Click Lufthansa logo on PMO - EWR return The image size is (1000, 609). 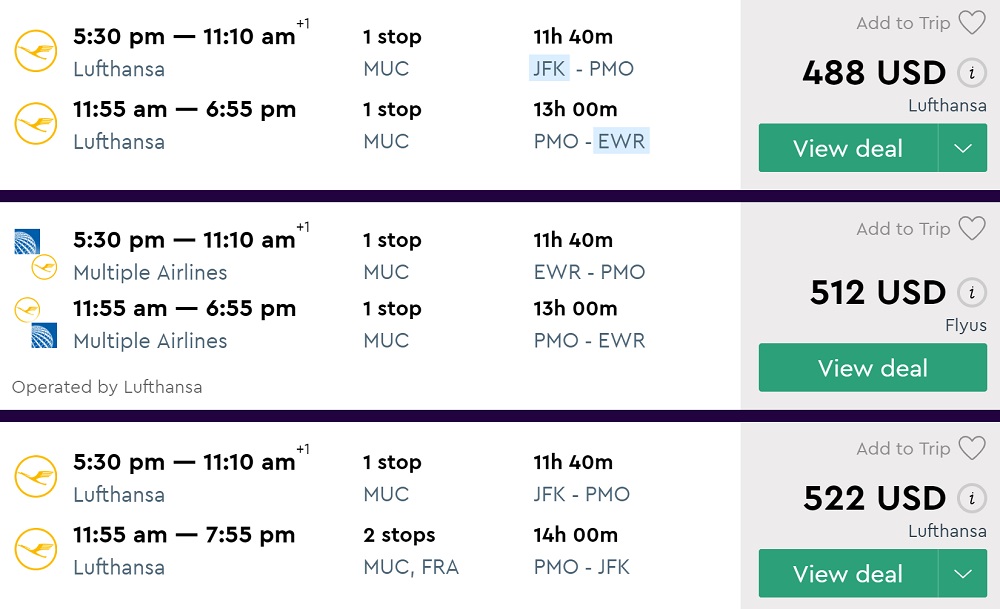pos(36,125)
